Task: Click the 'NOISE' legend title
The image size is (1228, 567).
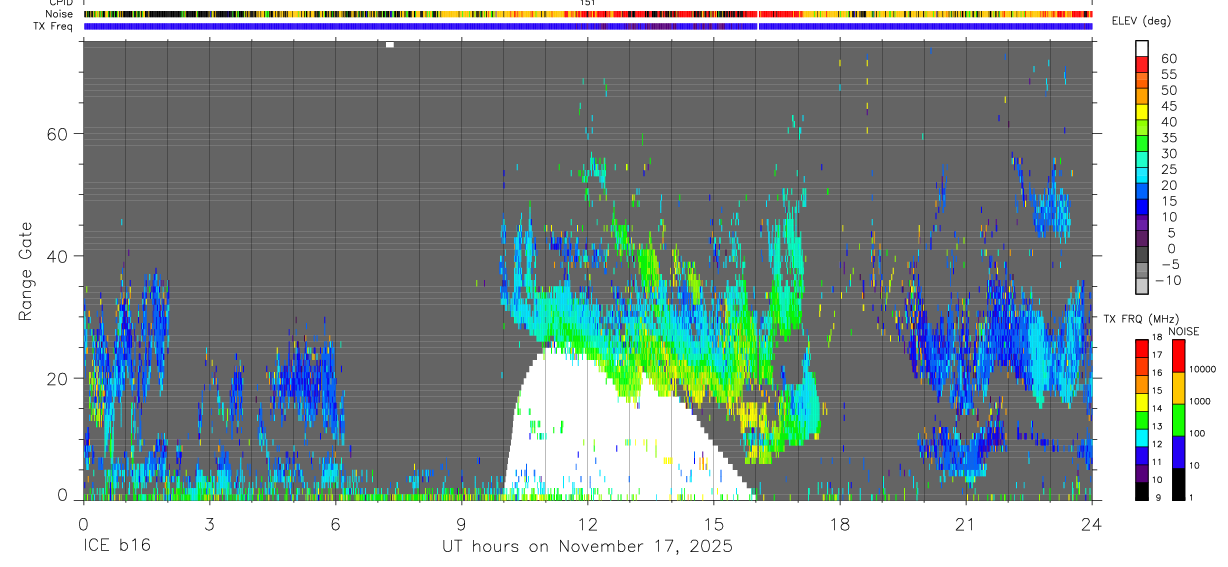Action: 1183,331
